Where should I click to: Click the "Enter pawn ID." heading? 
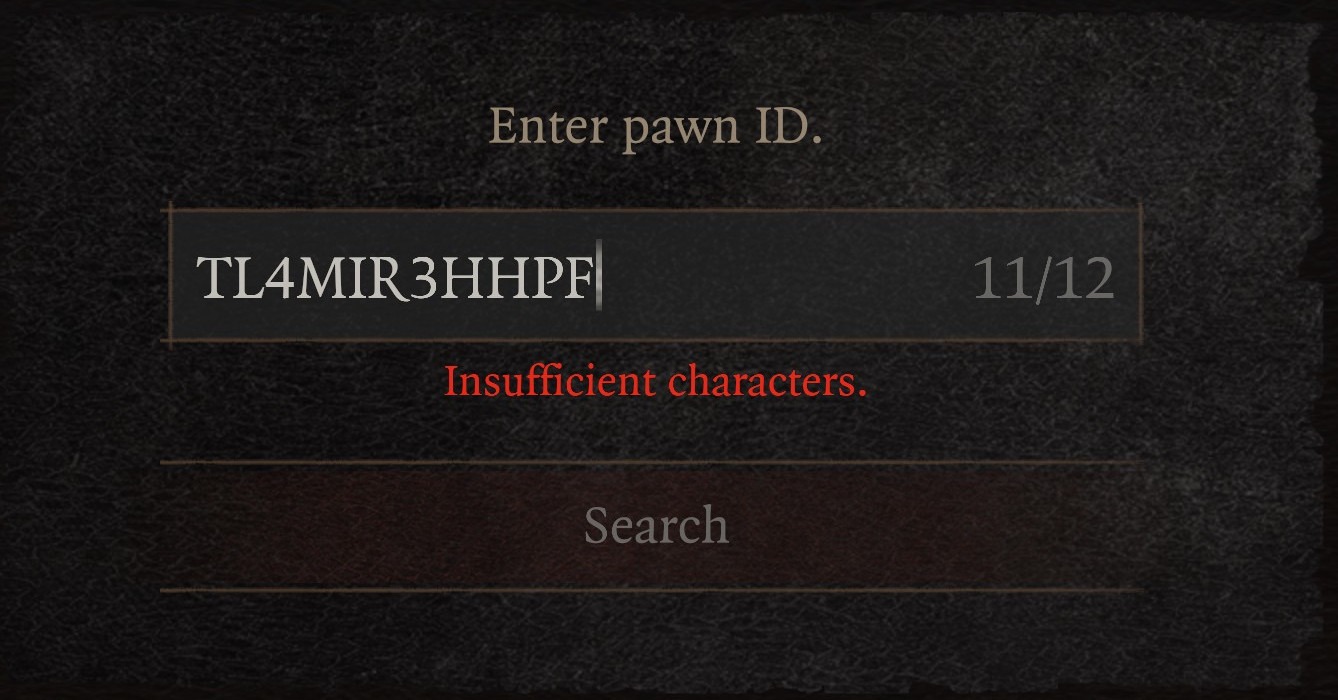point(655,128)
